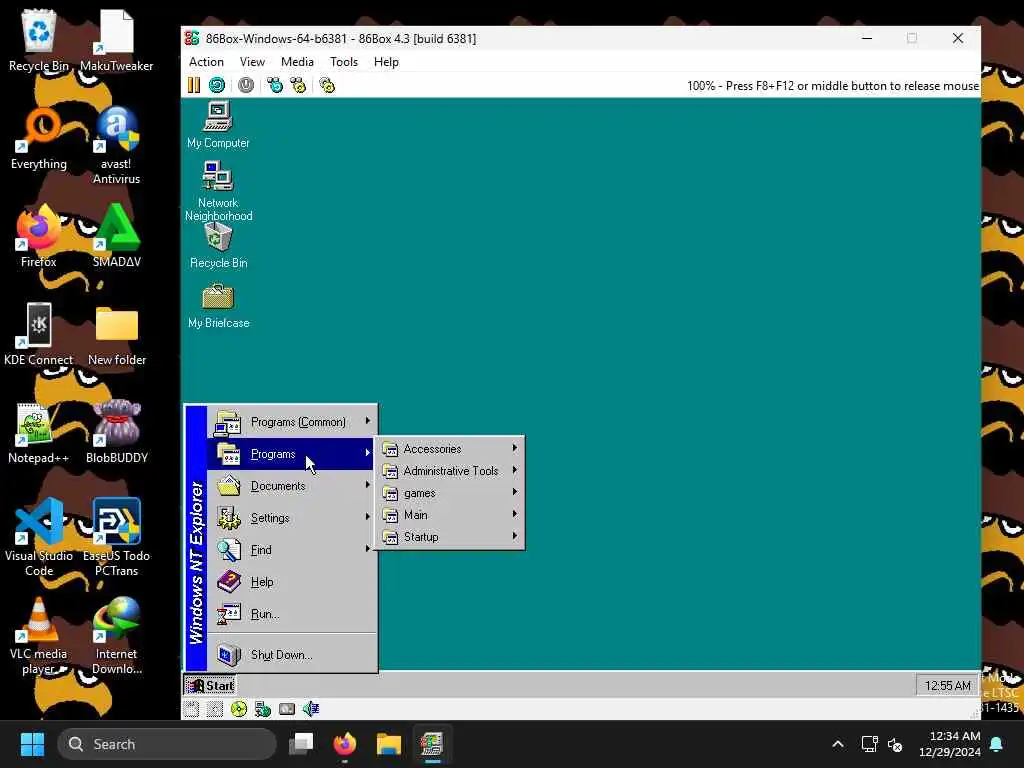This screenshot has width=1024, height=768.
Task: Expand Programs (Common) in Start menu
Action: (292, 422)
